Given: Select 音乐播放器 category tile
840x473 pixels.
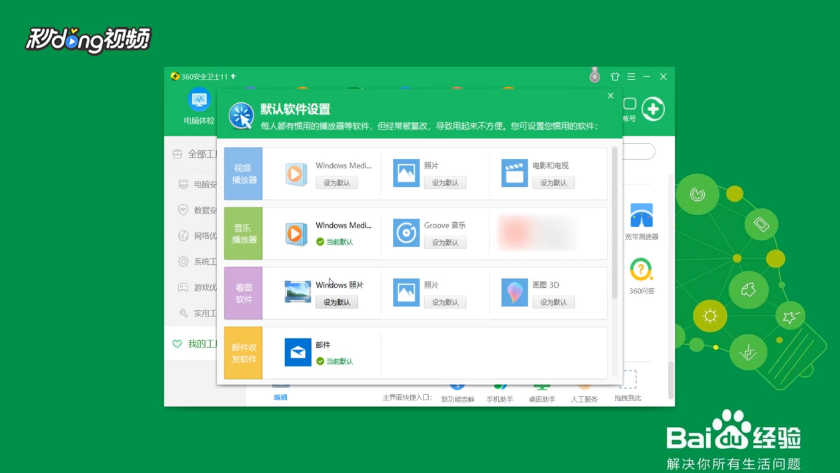Looking at the screenshot, I should click(244, 234).
